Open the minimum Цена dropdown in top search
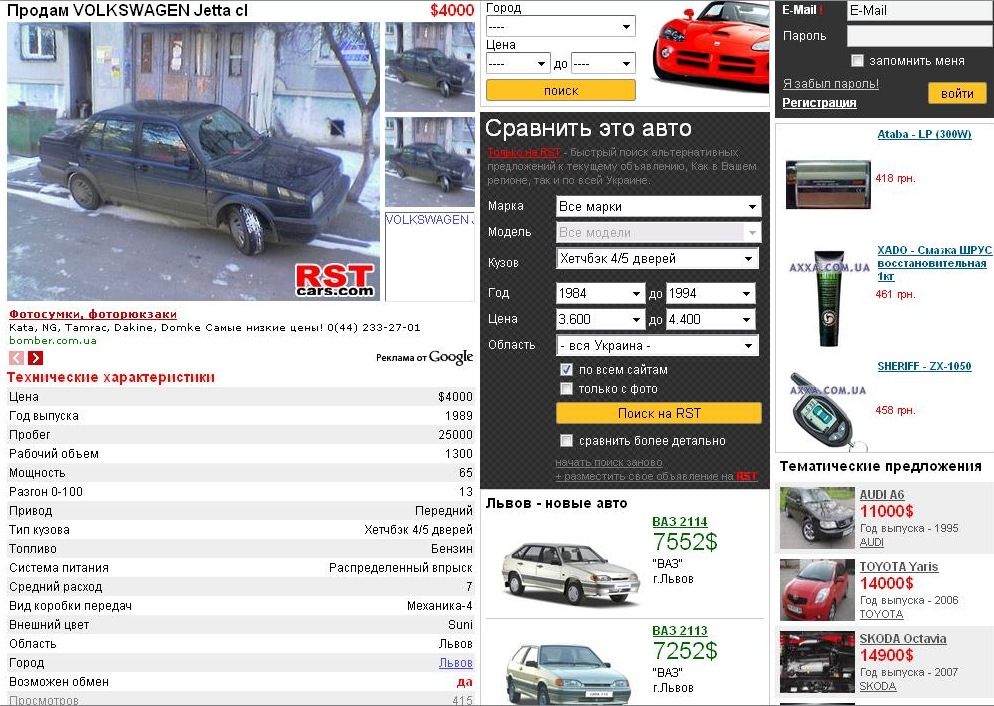994x706 pixels. [517, 63]
